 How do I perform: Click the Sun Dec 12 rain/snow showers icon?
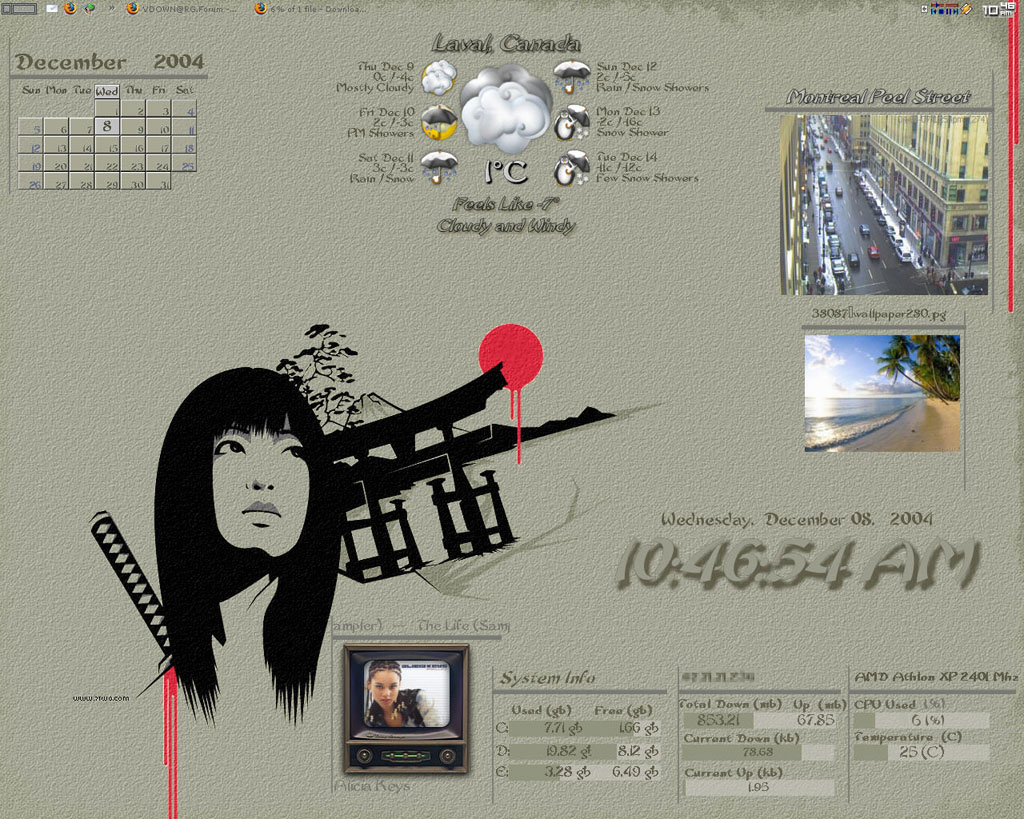pyautogui.click(x=572, y=77)
